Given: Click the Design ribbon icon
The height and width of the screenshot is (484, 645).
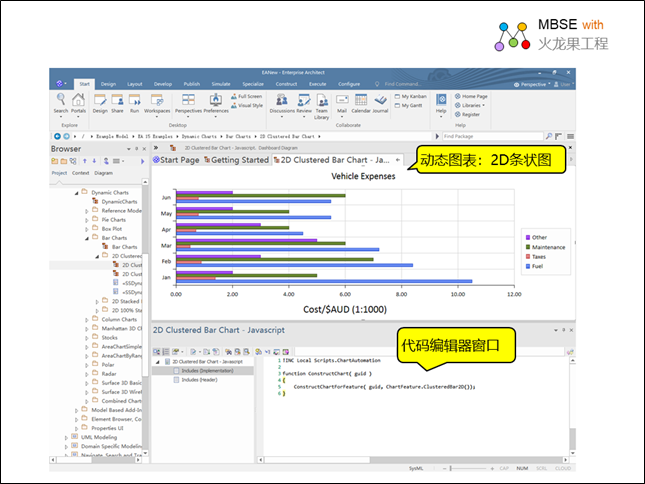Looking at the screenshot, I should [100, 103].
